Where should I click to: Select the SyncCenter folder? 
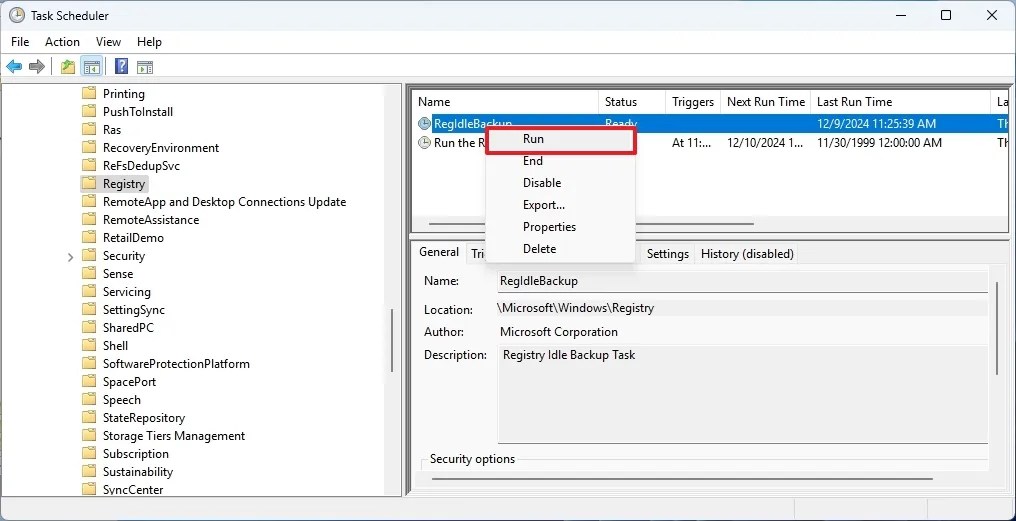pos(133,490)
